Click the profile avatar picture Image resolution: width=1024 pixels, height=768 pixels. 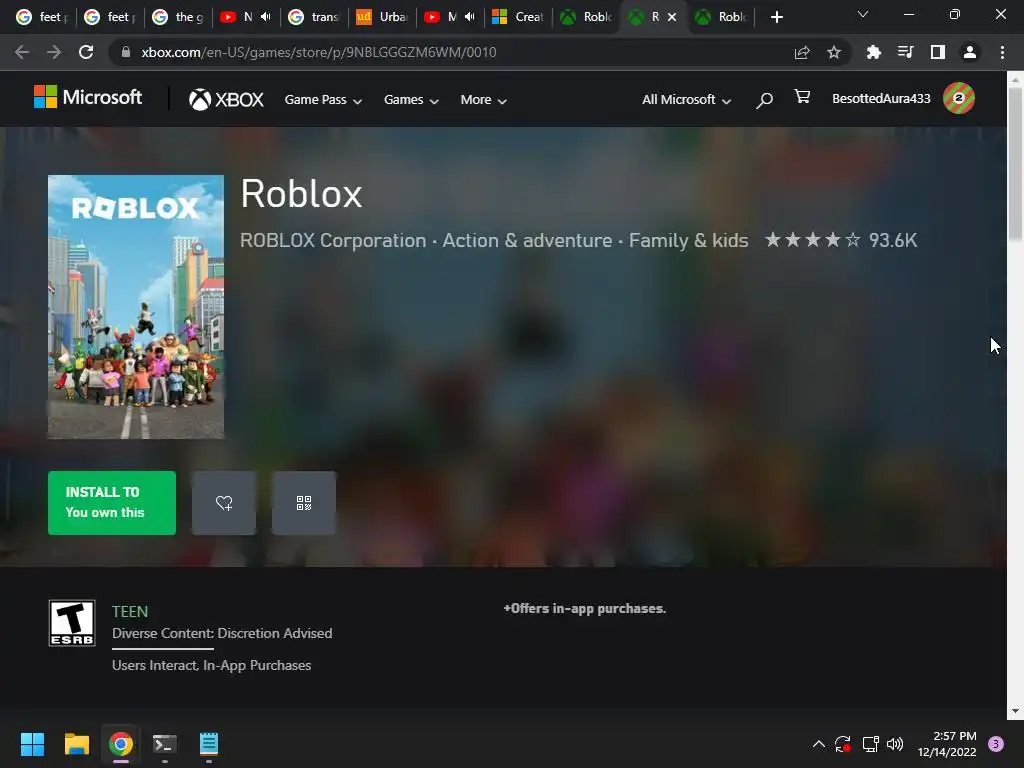pyautogui.click(x=959, y=99)
